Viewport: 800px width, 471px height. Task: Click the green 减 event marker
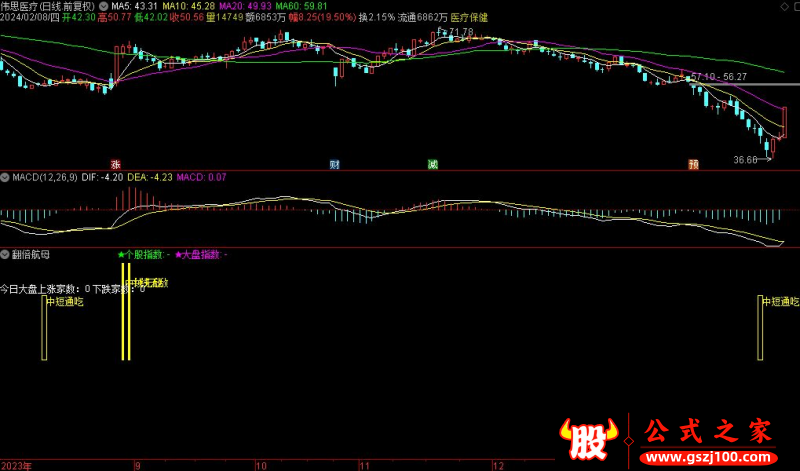tap(433, 164)
